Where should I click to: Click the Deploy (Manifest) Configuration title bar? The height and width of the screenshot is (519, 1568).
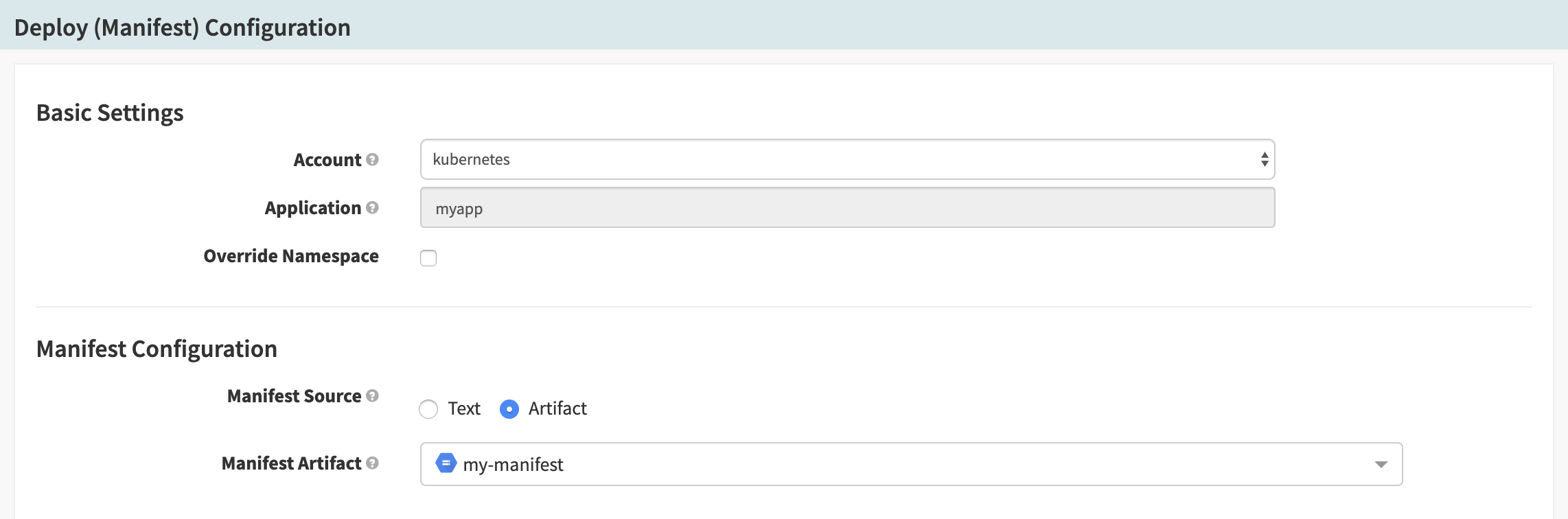click(182, 27)
